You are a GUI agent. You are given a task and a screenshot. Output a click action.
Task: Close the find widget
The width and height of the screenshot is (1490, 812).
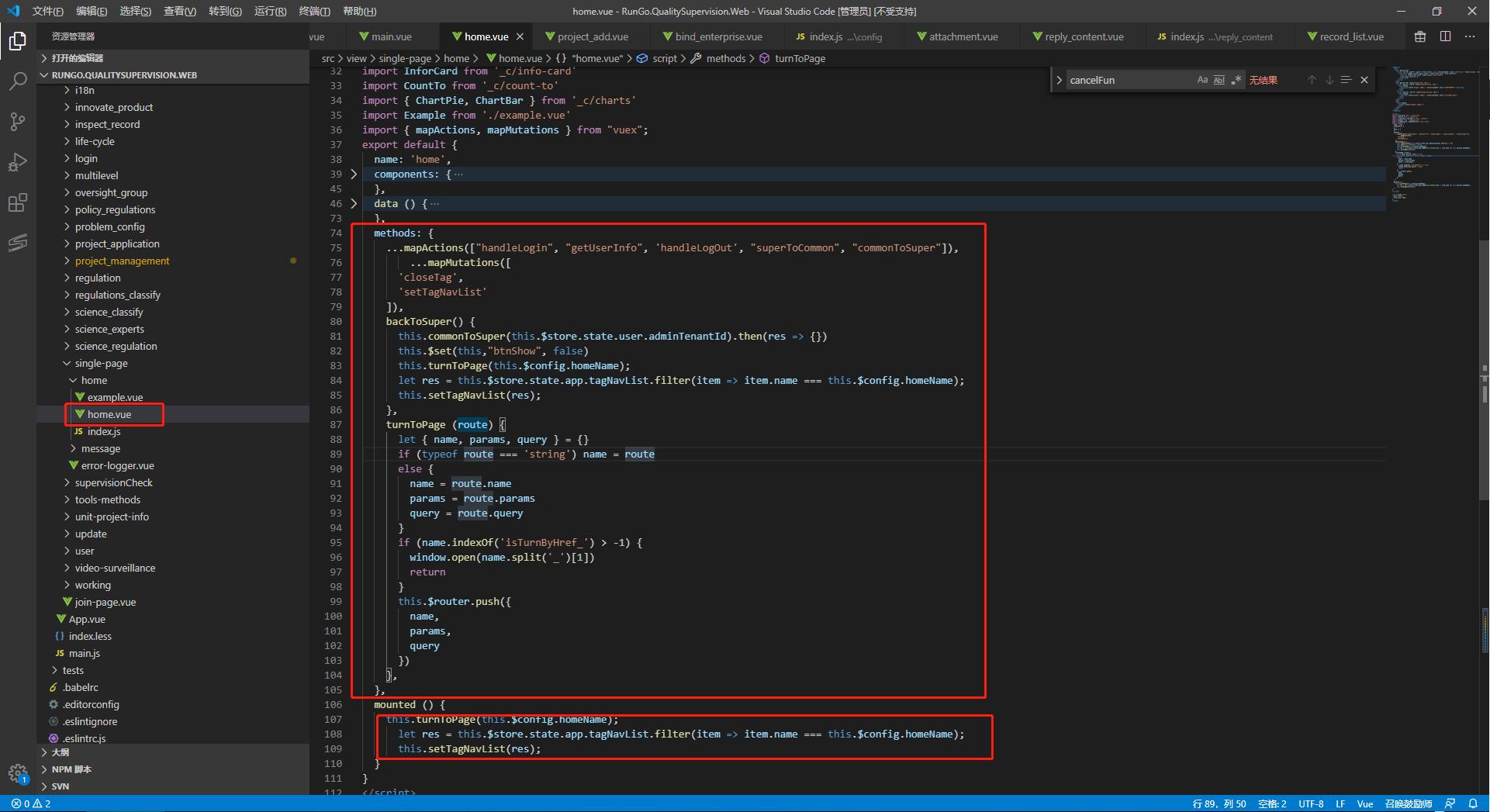[x=1364, y=80]
